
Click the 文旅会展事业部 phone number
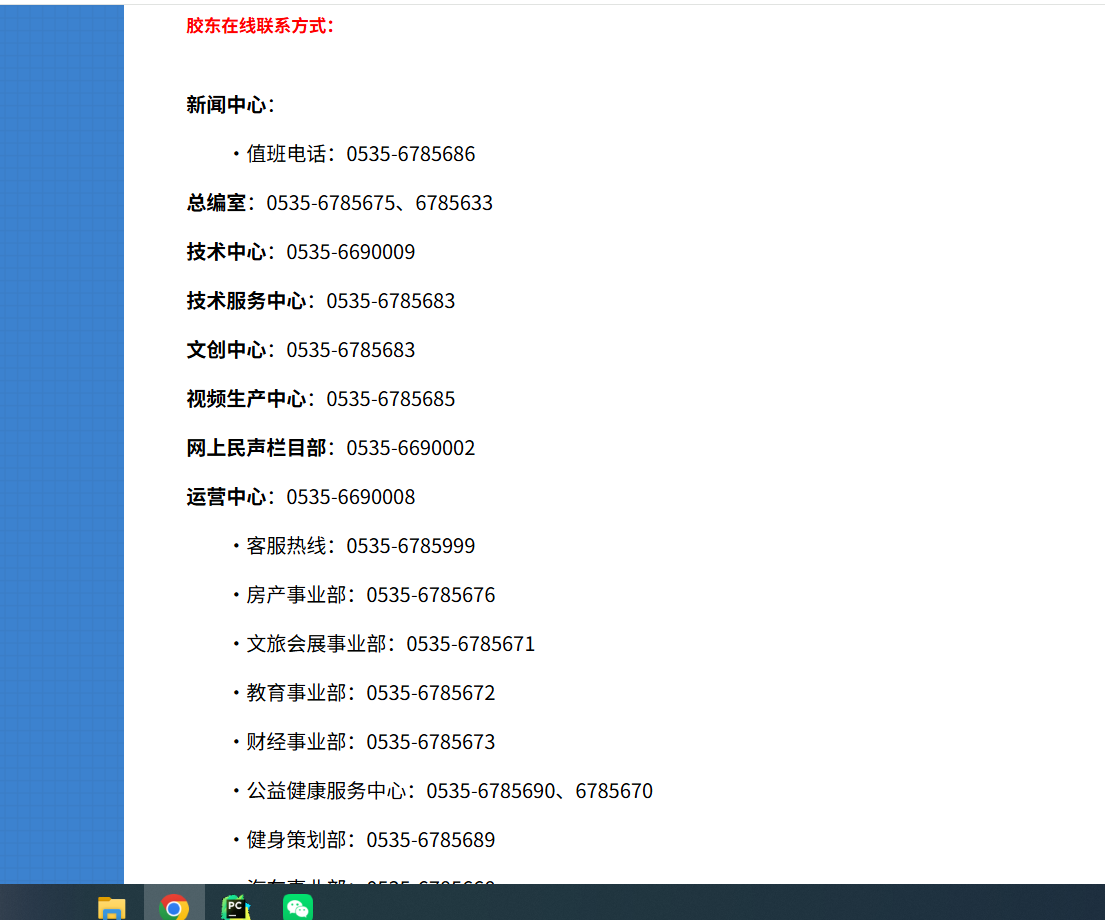click(x=390, y=644)
